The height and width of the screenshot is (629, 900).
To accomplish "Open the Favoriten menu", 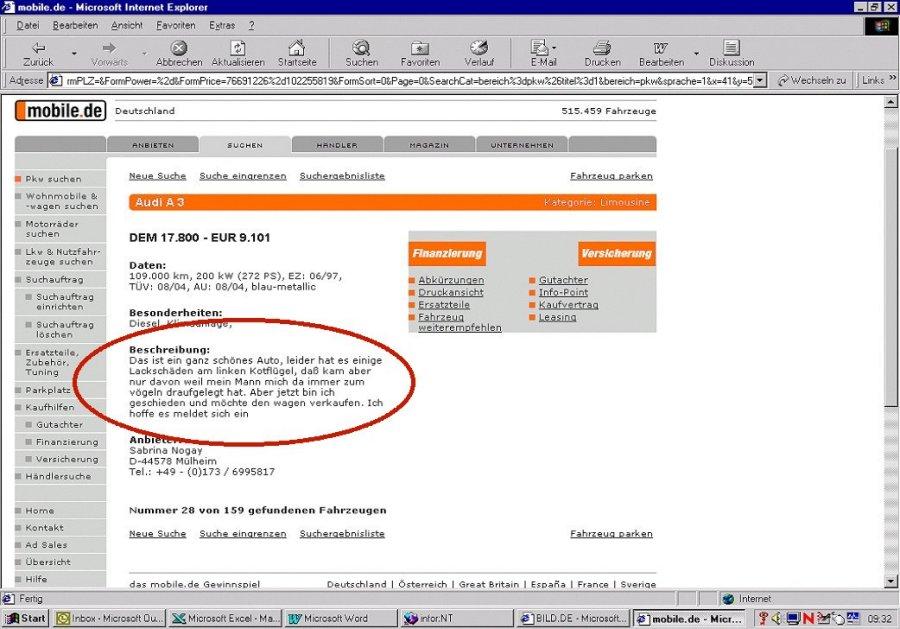I will (176, 25).
